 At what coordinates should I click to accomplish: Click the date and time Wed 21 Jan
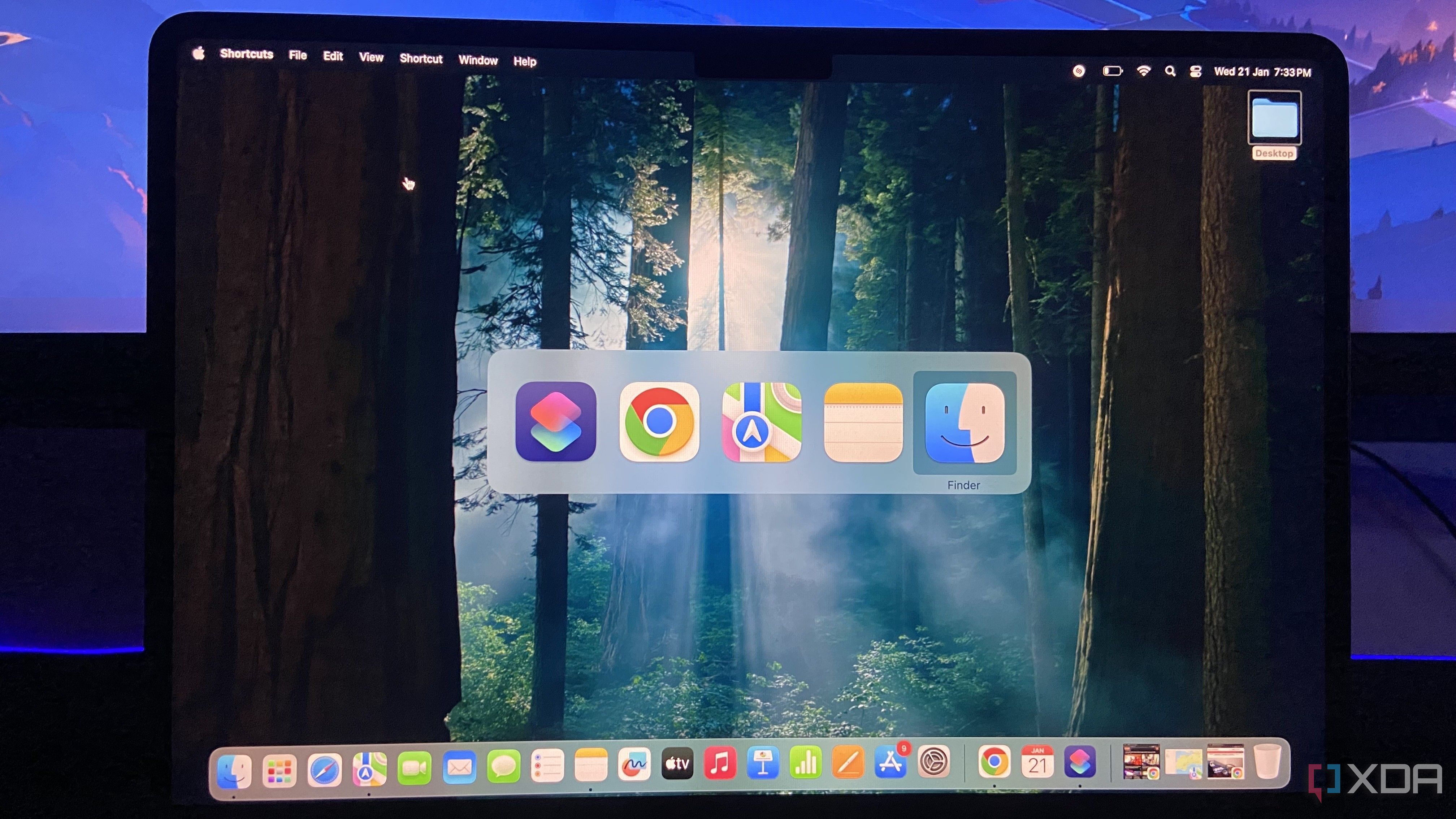pos(1263,72)
